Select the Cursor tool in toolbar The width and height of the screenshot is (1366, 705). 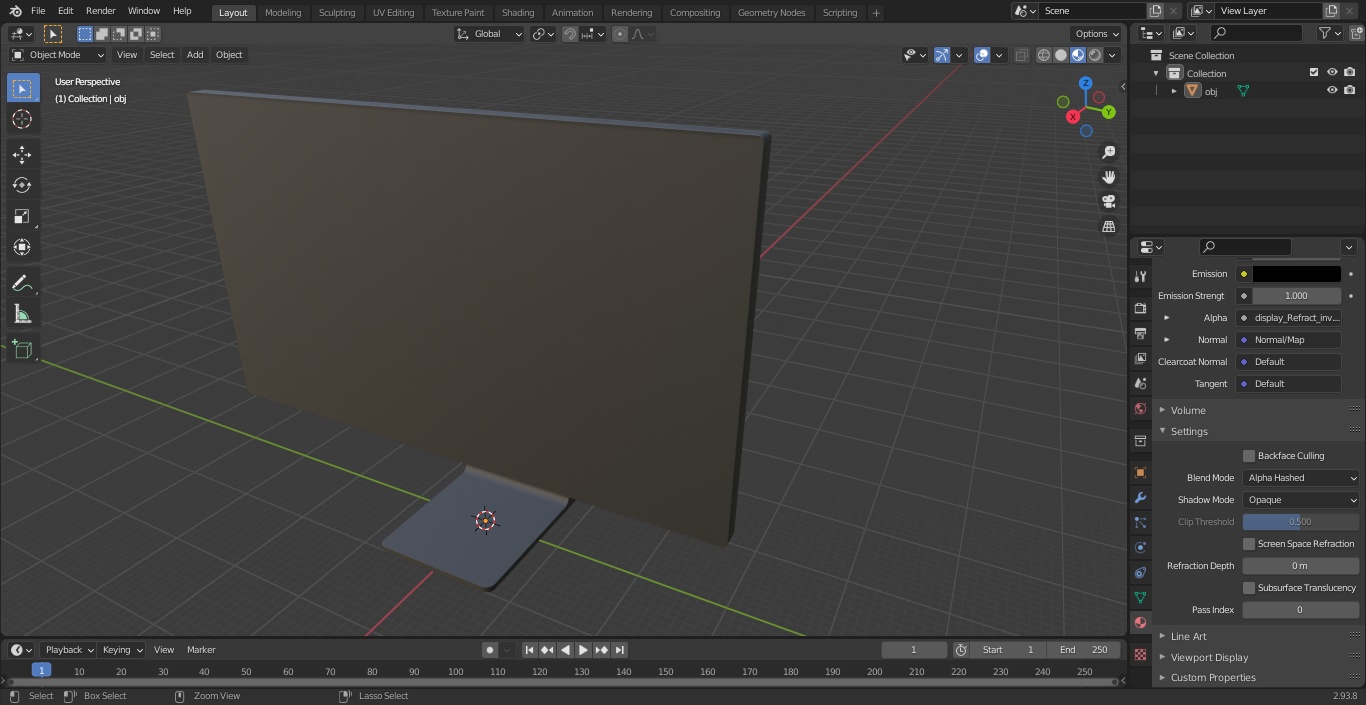click(22, 119)
